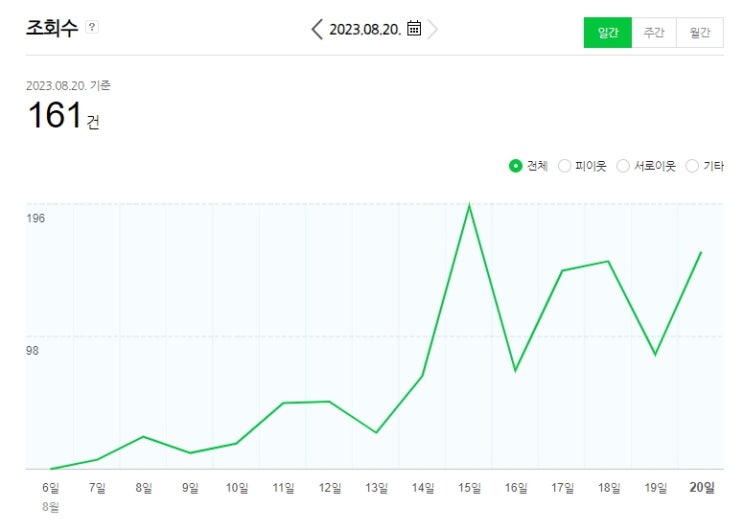Switch to the 월간 monthly tab
The height and width of the screenshot is (531, 743).
pyautogui.click(x=700, y=33)
